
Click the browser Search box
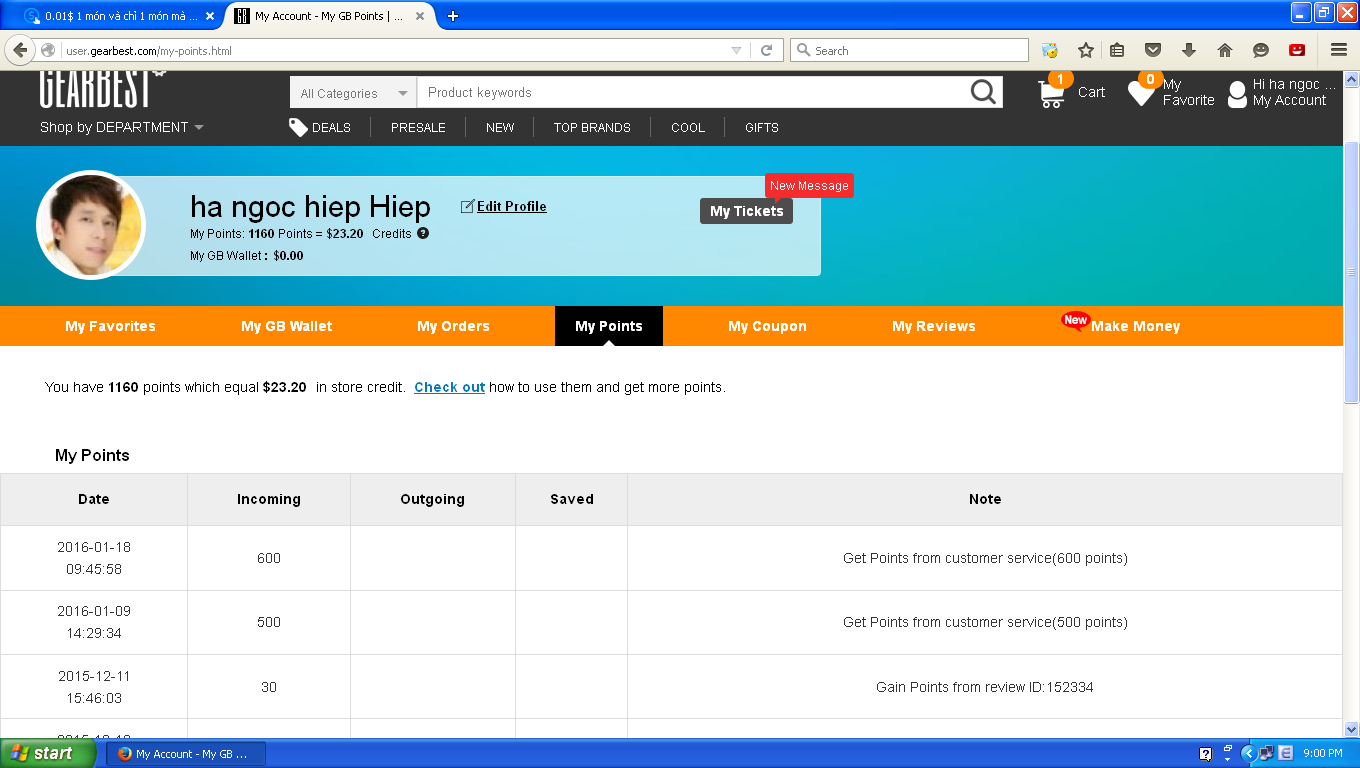(909, 50)
